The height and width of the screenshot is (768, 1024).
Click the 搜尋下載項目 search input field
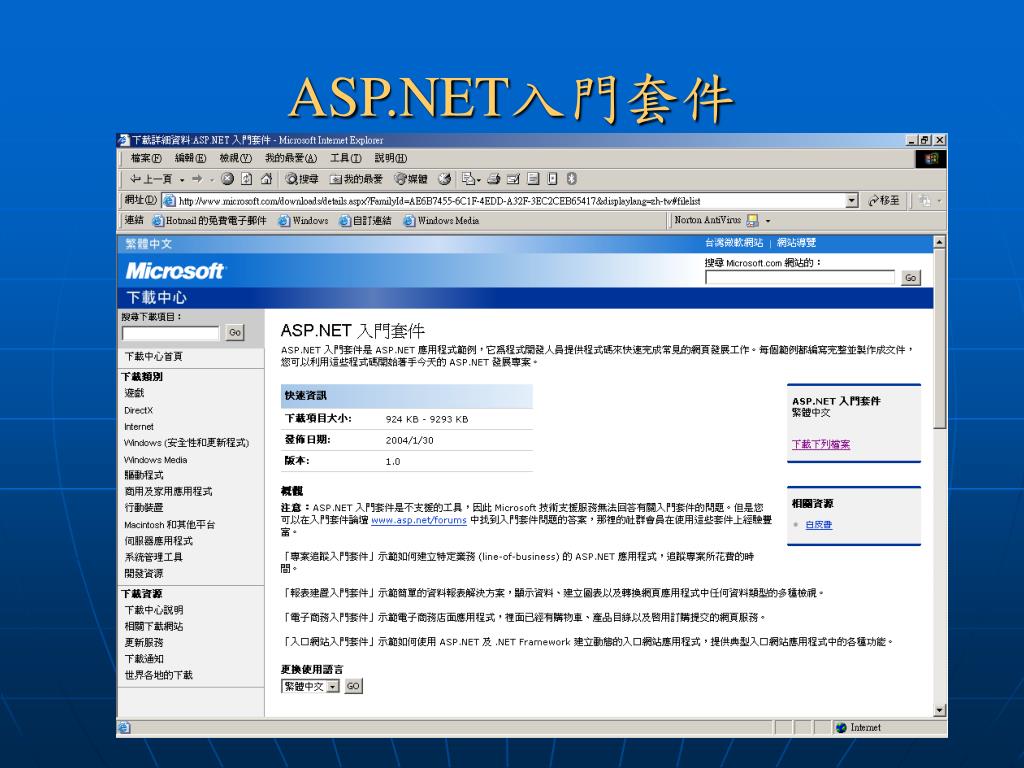click(170, 333)
